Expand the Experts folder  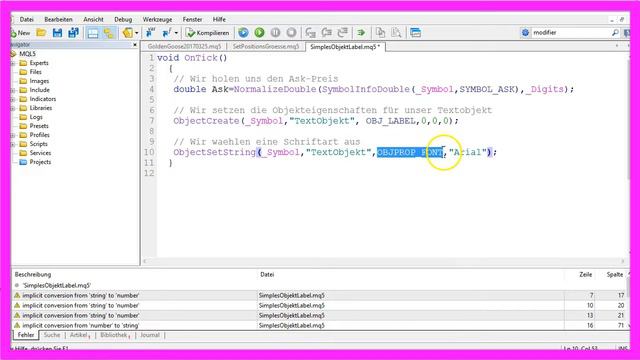coord(13,63)
